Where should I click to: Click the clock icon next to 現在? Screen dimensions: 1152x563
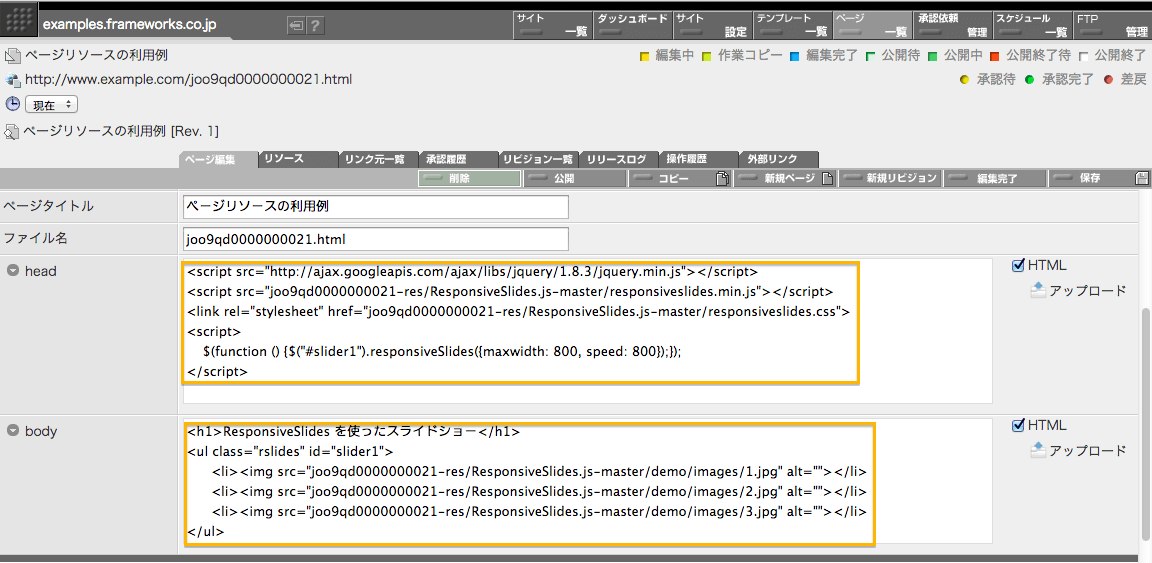12,104
